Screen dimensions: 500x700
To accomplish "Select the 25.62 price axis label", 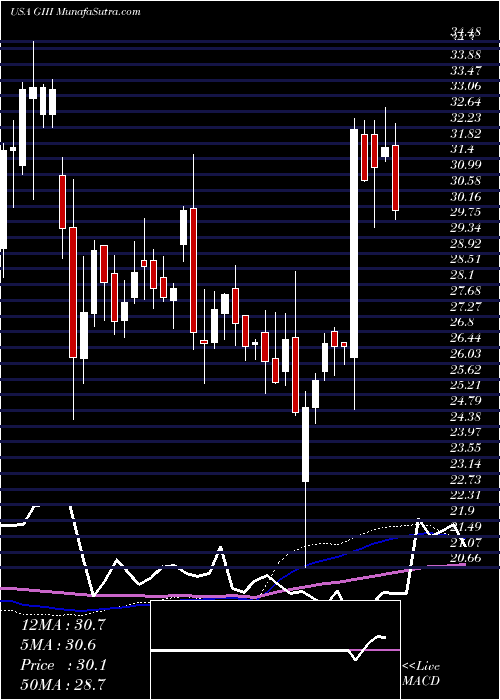I will click(466, 370).
